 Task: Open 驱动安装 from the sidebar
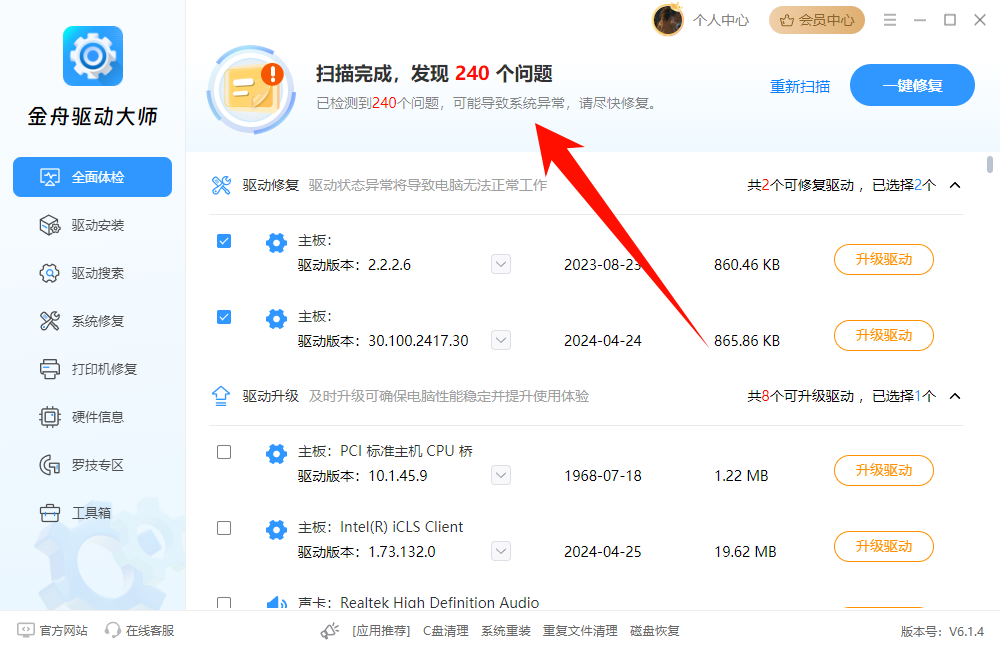pyautogui.click(x=92, y=225)
